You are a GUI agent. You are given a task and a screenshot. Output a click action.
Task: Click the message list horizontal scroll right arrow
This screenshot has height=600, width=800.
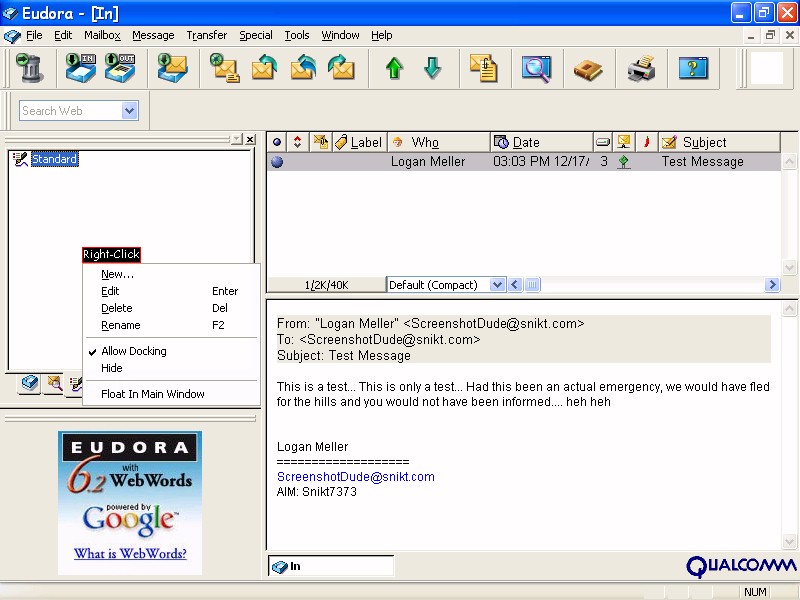point(772,285)
